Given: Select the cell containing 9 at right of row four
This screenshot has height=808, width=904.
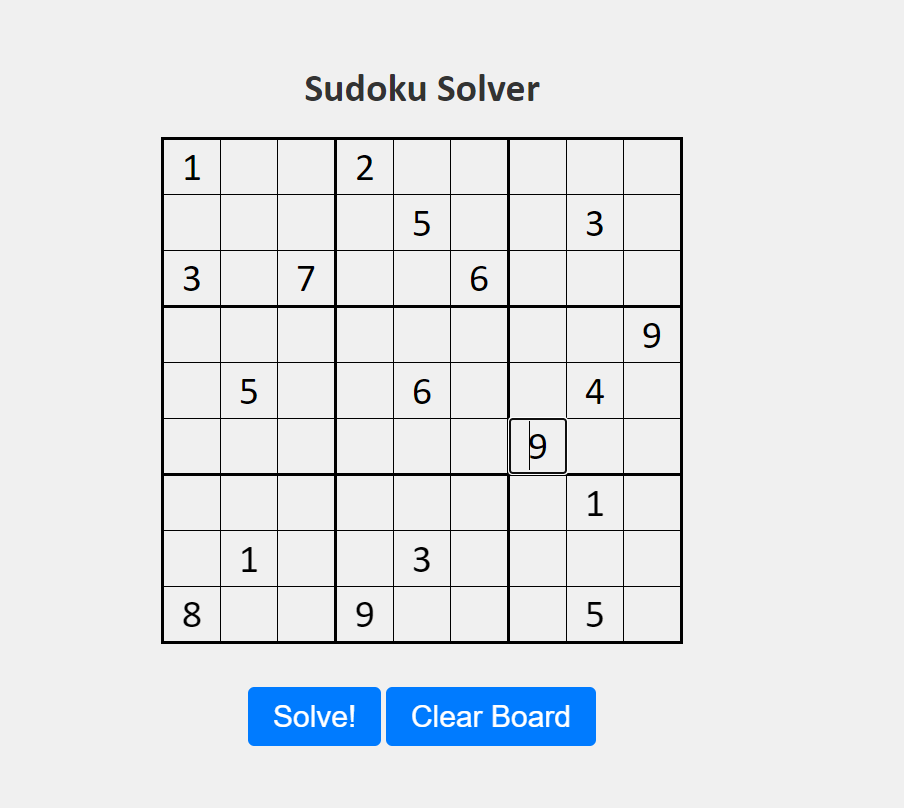Looking at the screenshot, I should point(653,335).
